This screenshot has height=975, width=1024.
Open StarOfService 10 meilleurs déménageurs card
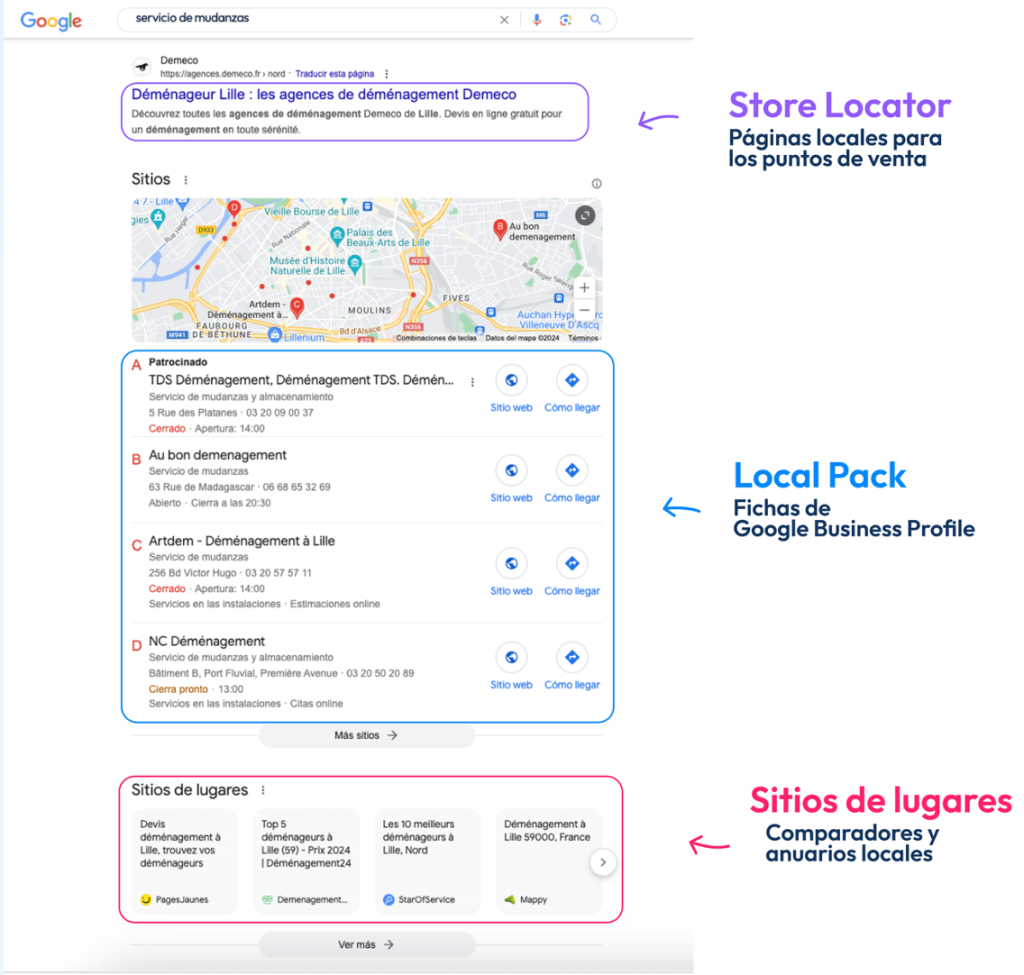428,861
